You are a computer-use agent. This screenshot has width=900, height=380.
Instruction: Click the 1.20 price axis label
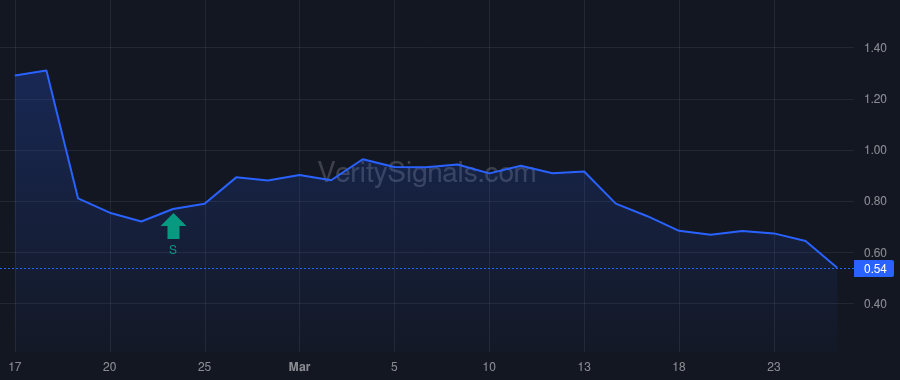tap(875, 99)
